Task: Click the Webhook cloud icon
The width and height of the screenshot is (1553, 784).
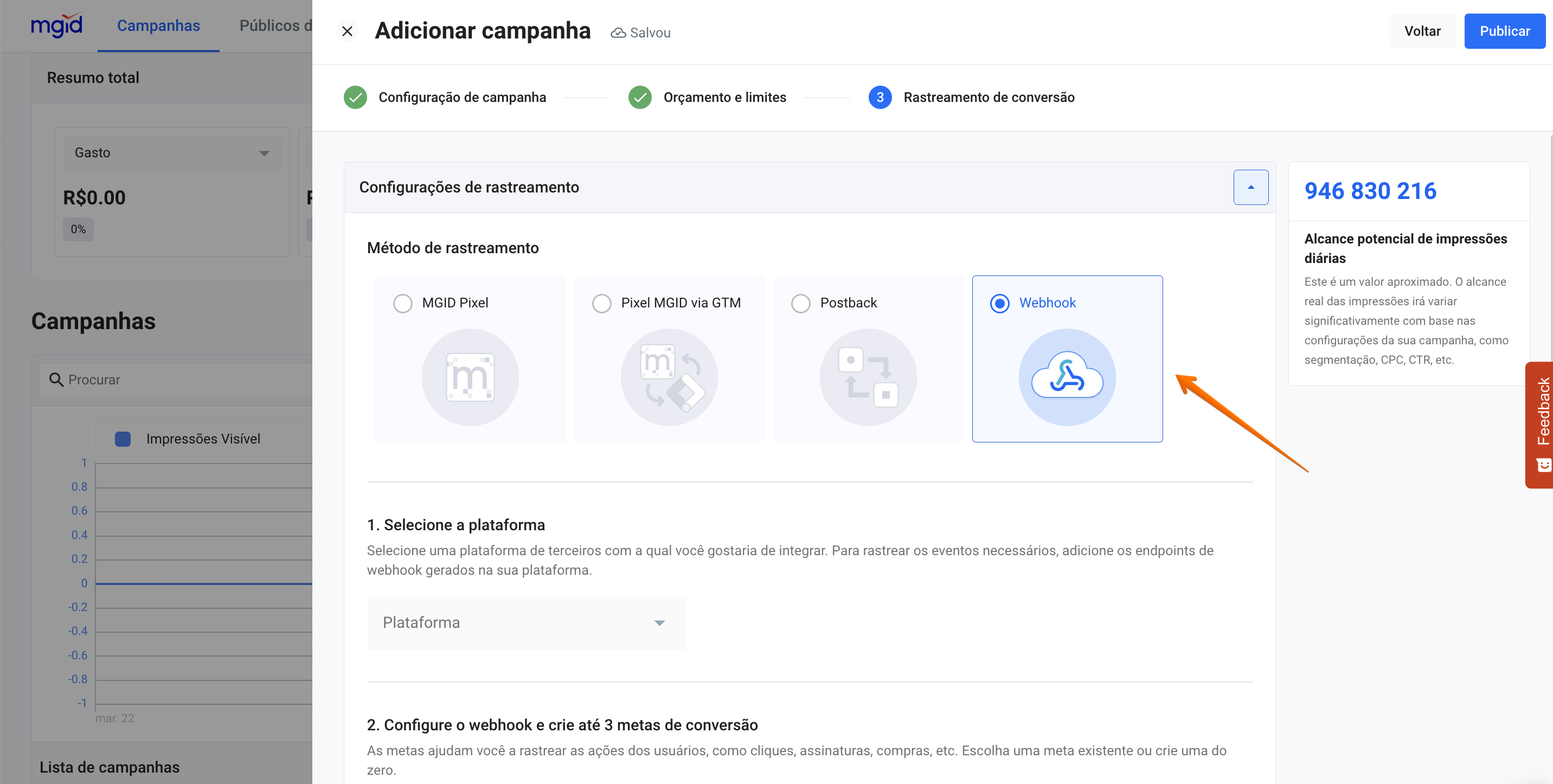Action: (x=1067, y=377)
